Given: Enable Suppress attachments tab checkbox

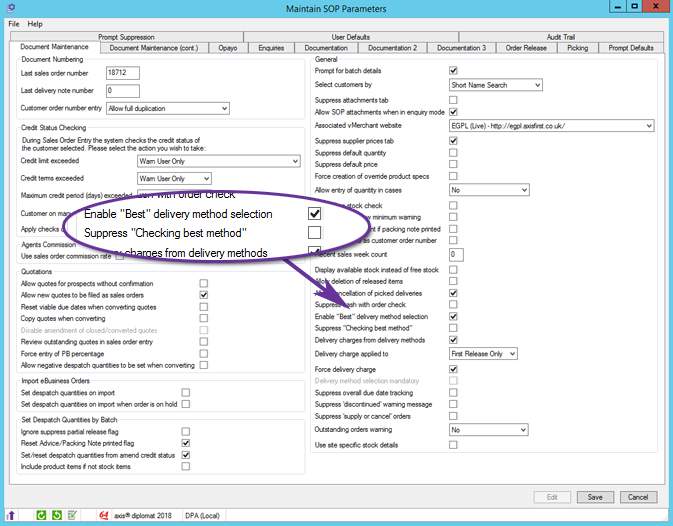Looking at the screenshot, I should click(453, 100).
